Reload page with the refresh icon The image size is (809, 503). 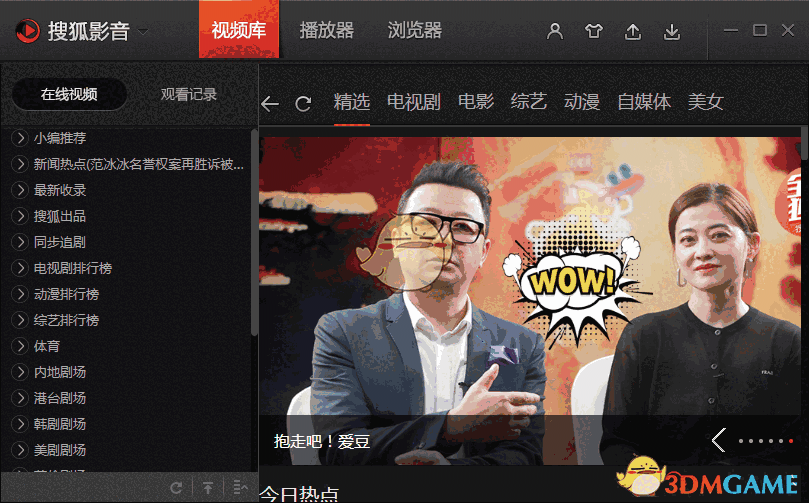[x=303, y=104]
